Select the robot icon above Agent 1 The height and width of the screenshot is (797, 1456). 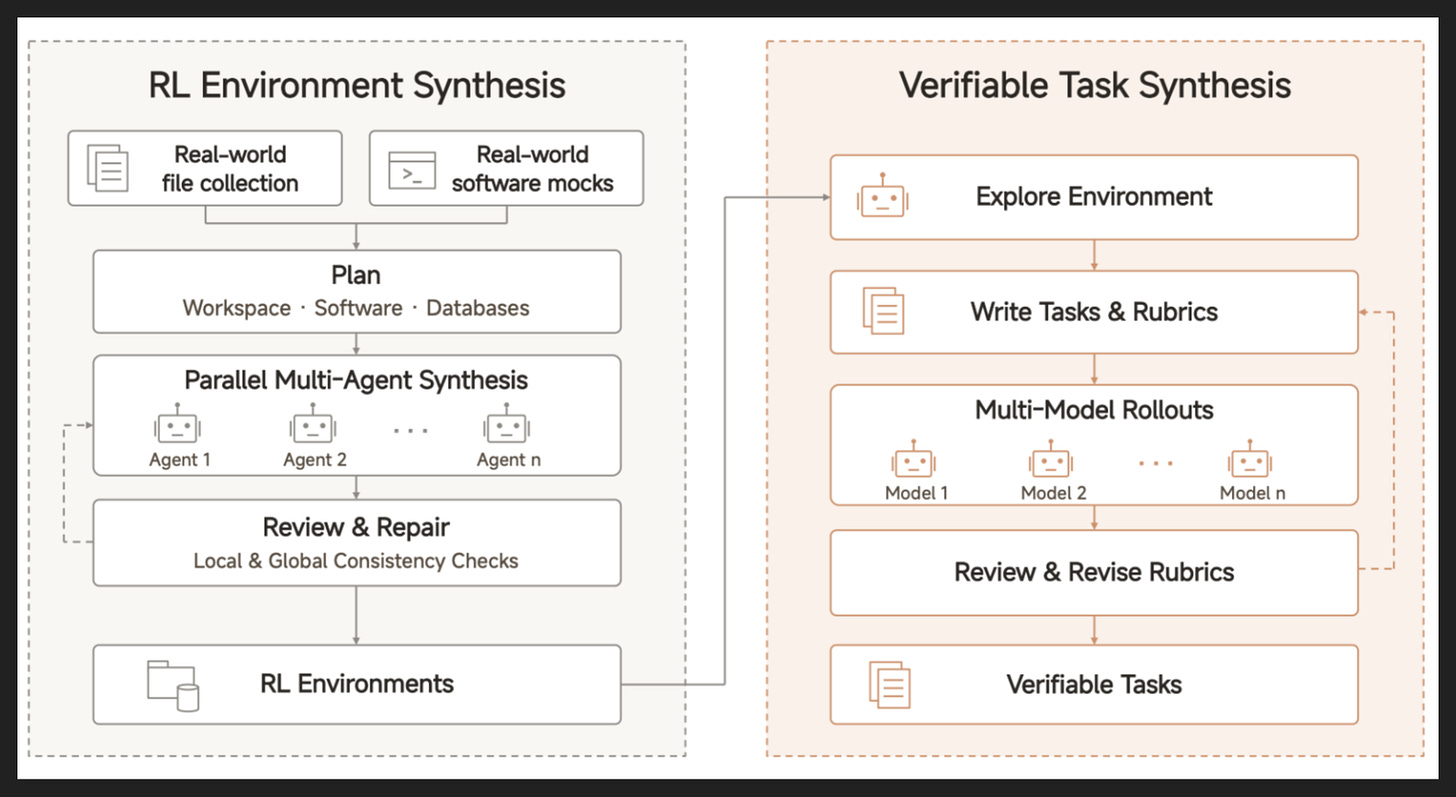(x=178, y=426)
